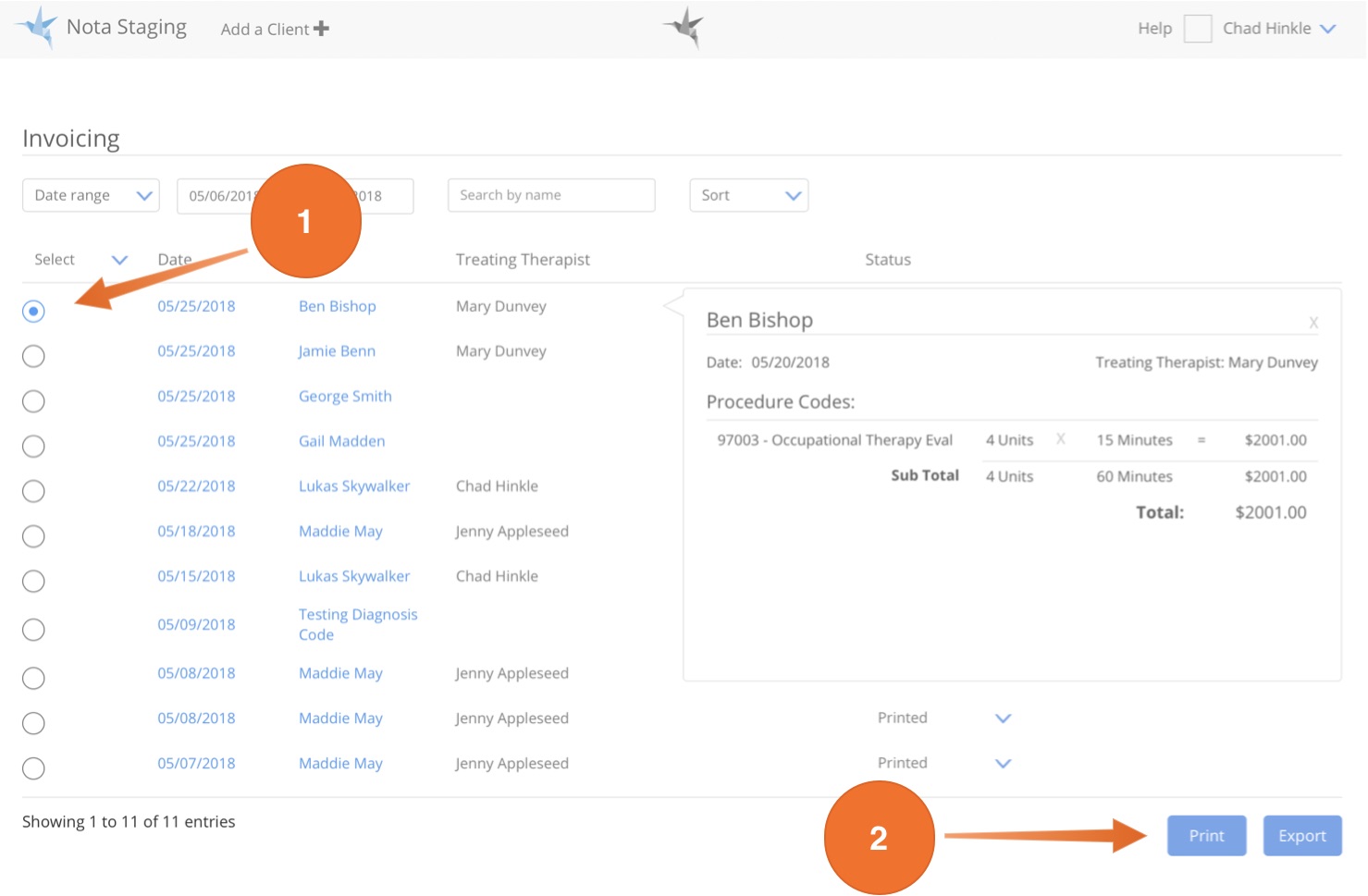The height and width of the screenshot is (896, 1368).
Task: Click the 05/09/2018 date link
Action: [x=196, y=625]
